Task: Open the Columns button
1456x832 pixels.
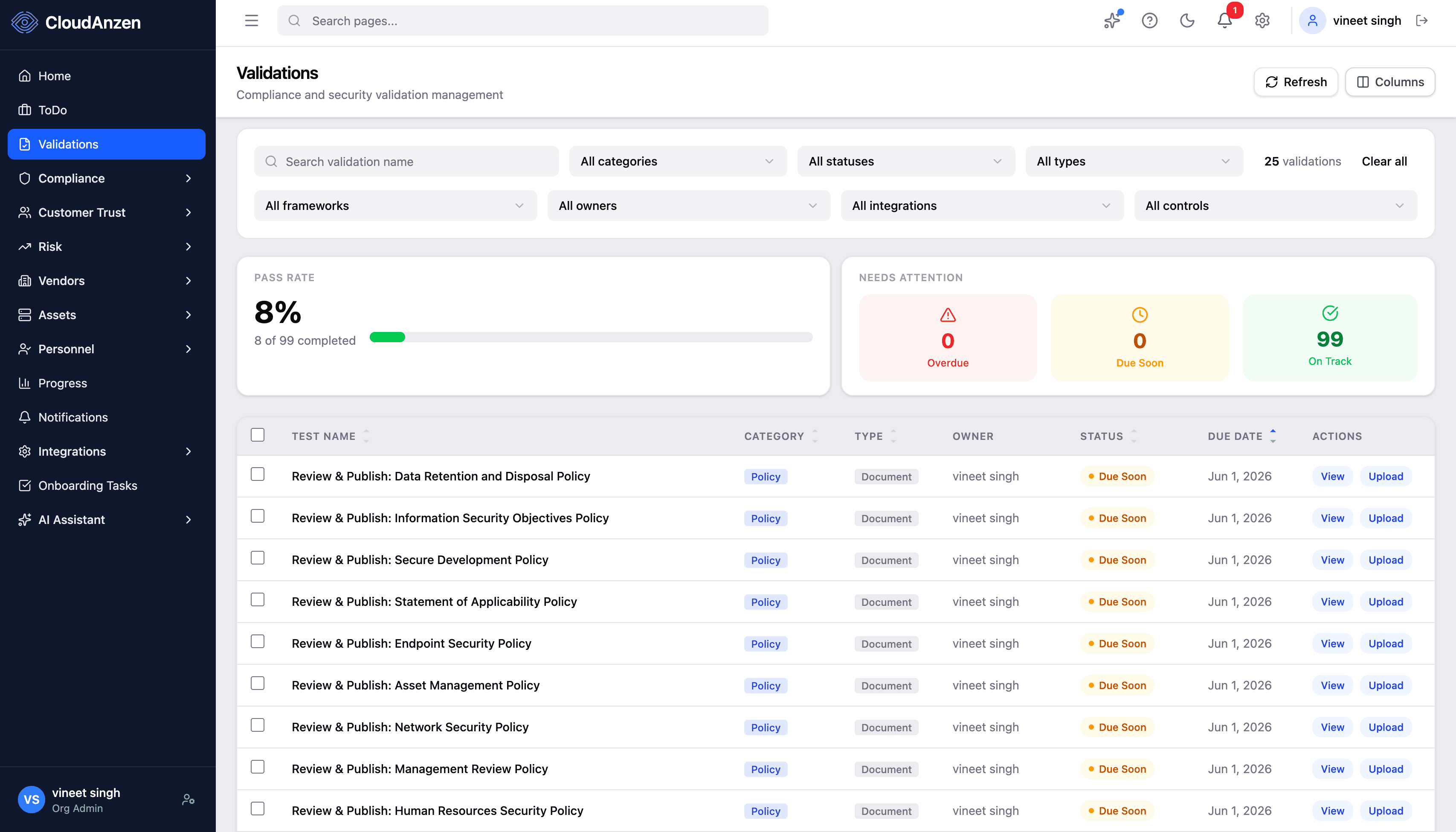Action: click(1390, 82)
